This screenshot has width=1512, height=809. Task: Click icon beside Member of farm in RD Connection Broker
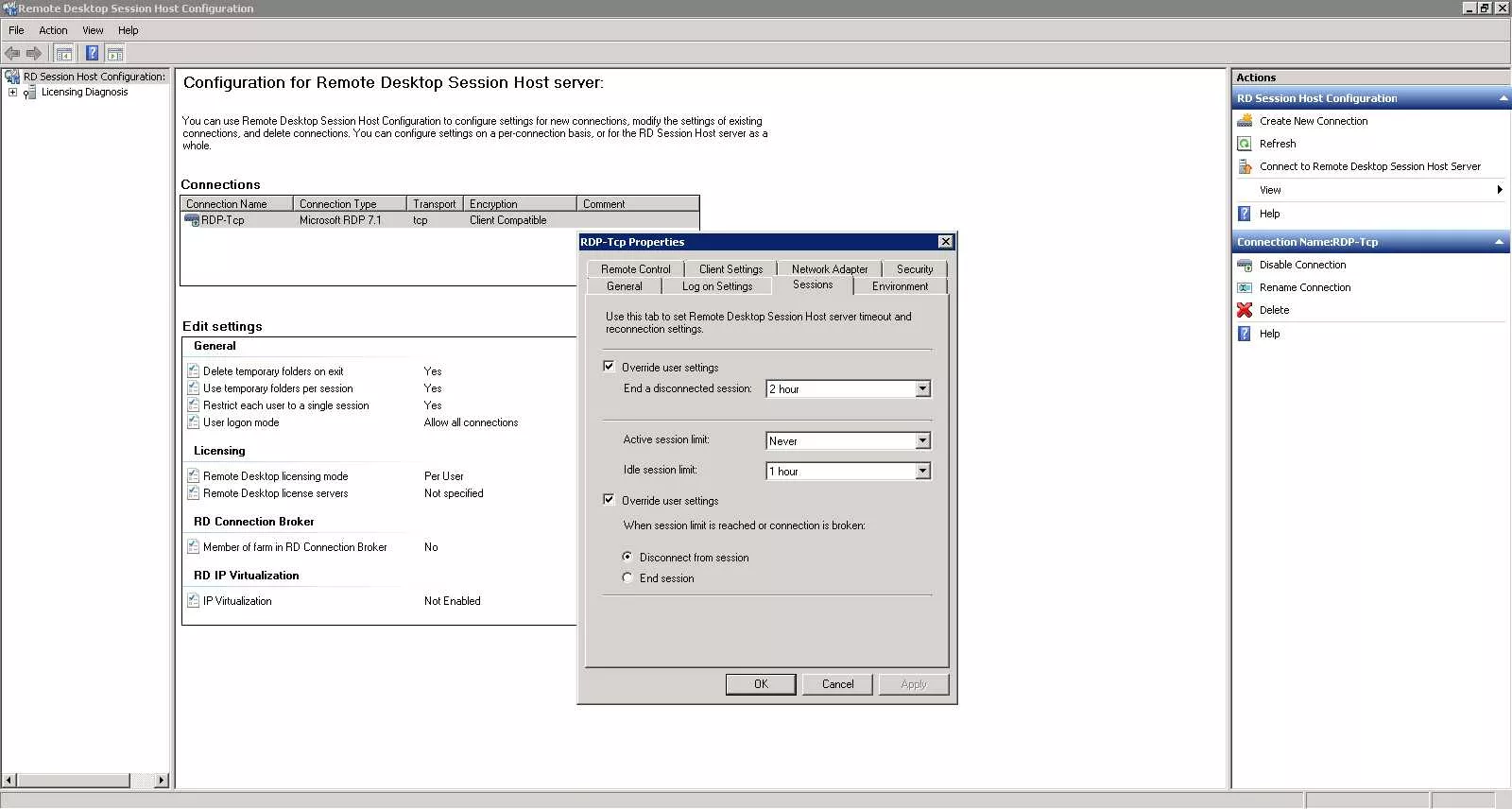193,547
